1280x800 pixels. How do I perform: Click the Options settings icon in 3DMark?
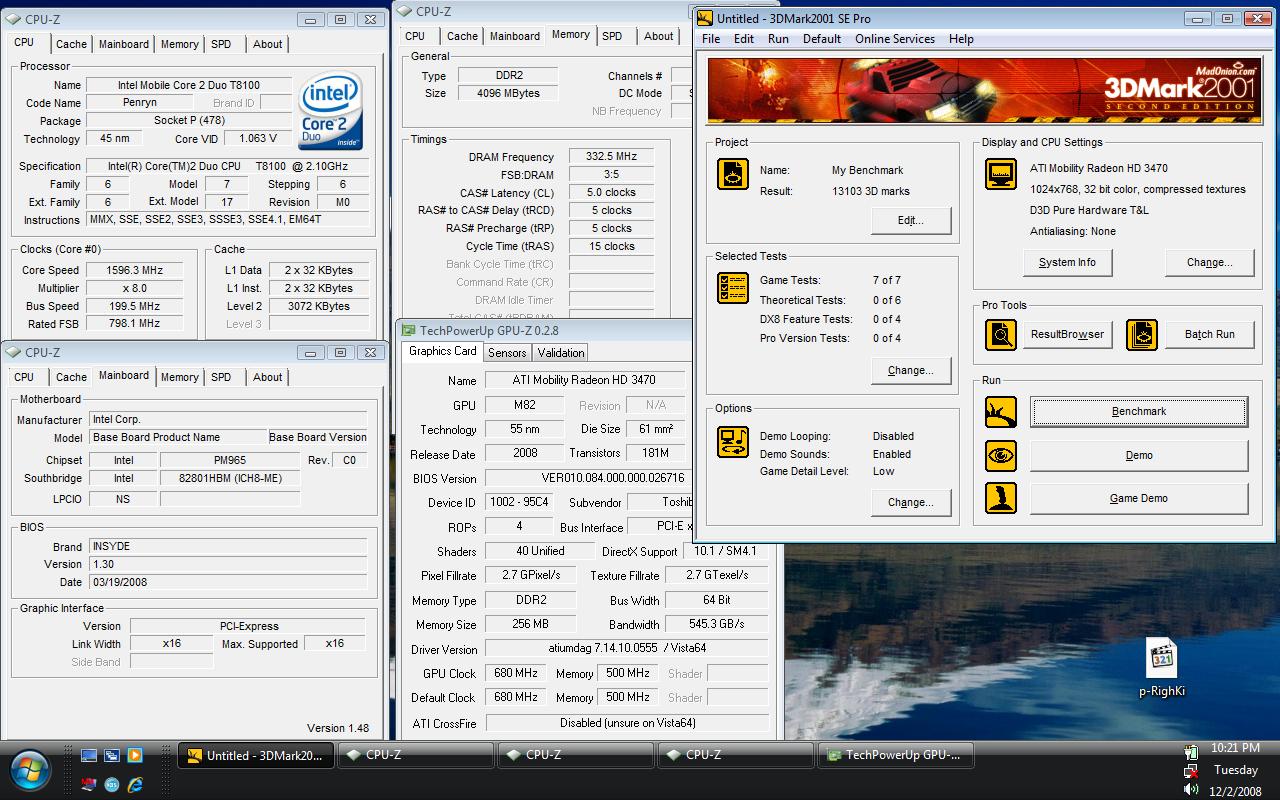(733, 441)
